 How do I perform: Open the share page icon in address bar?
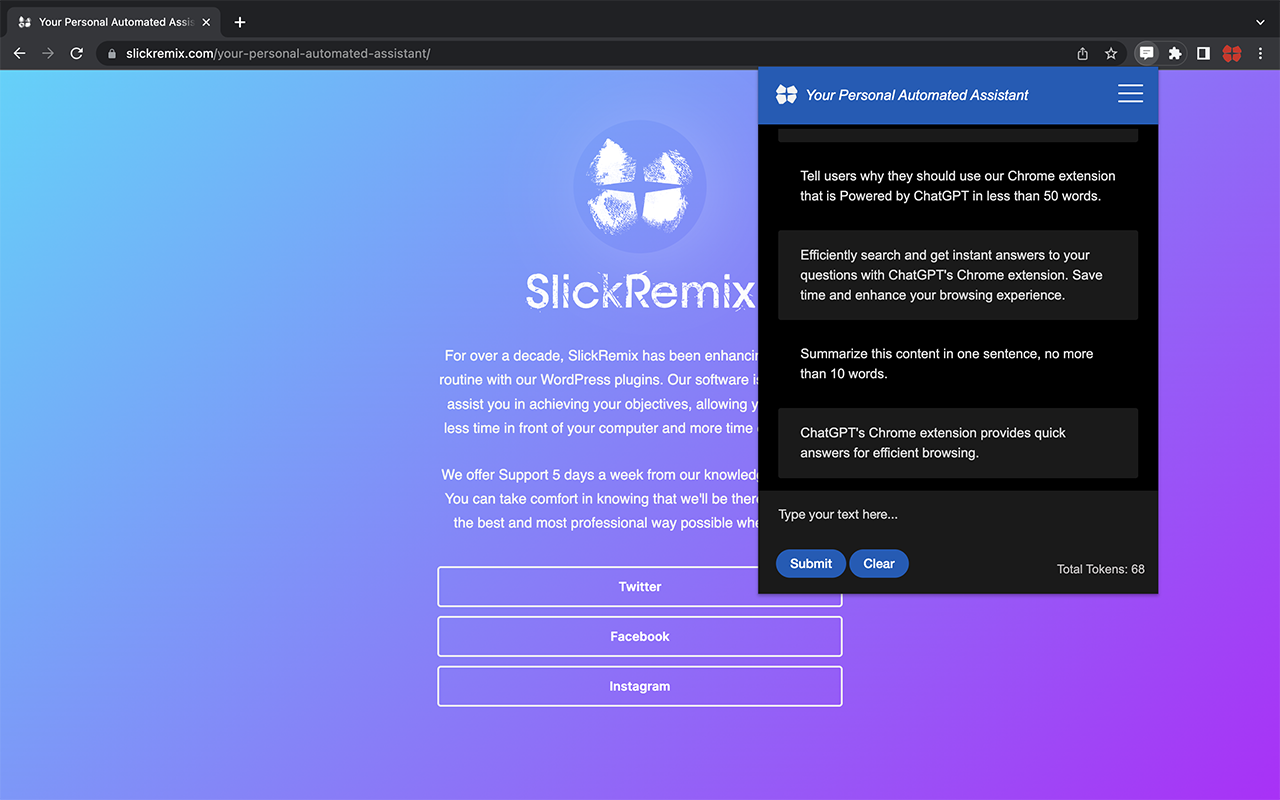coord(1082,54)
